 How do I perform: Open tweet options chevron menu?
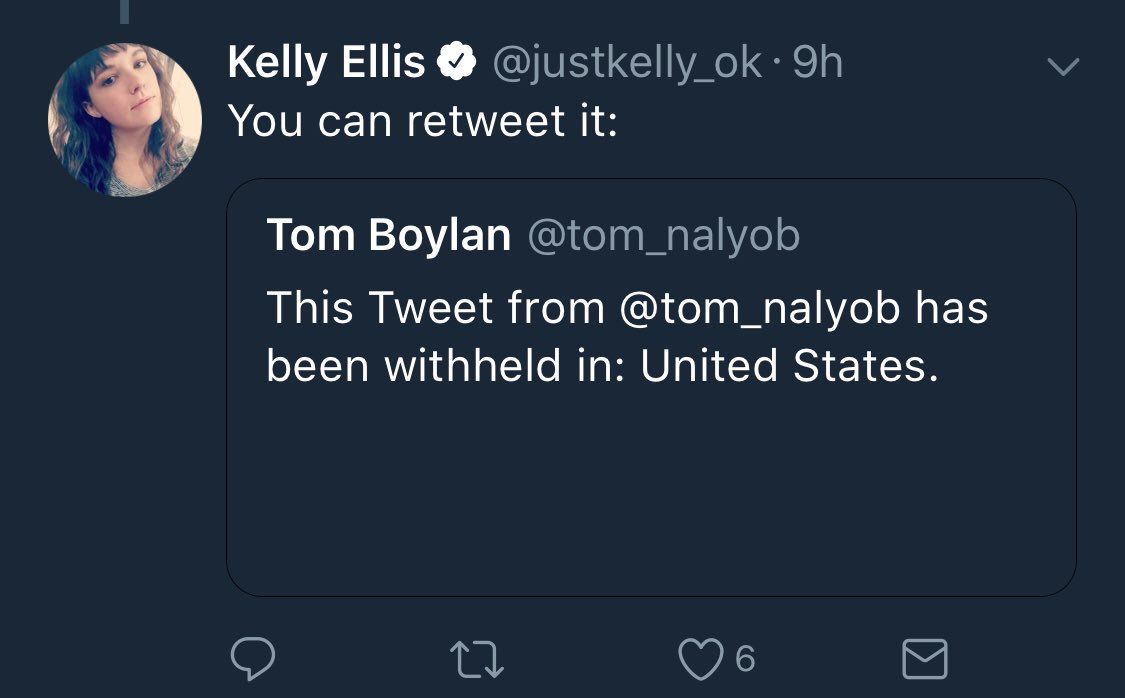[1063, 66]
